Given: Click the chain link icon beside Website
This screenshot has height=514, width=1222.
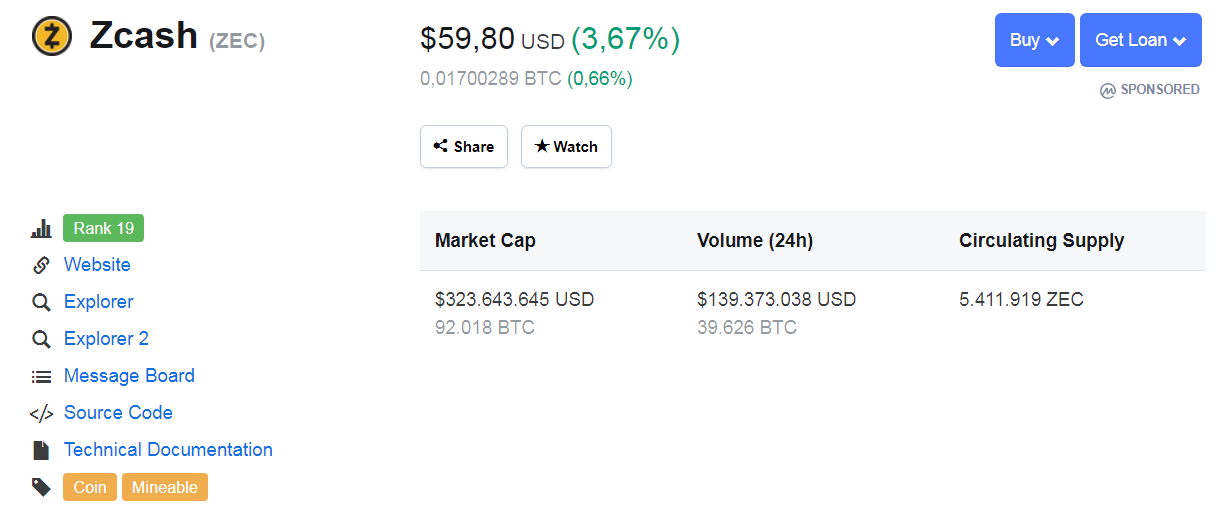Looking at the screenshot, I should [41, 265].
